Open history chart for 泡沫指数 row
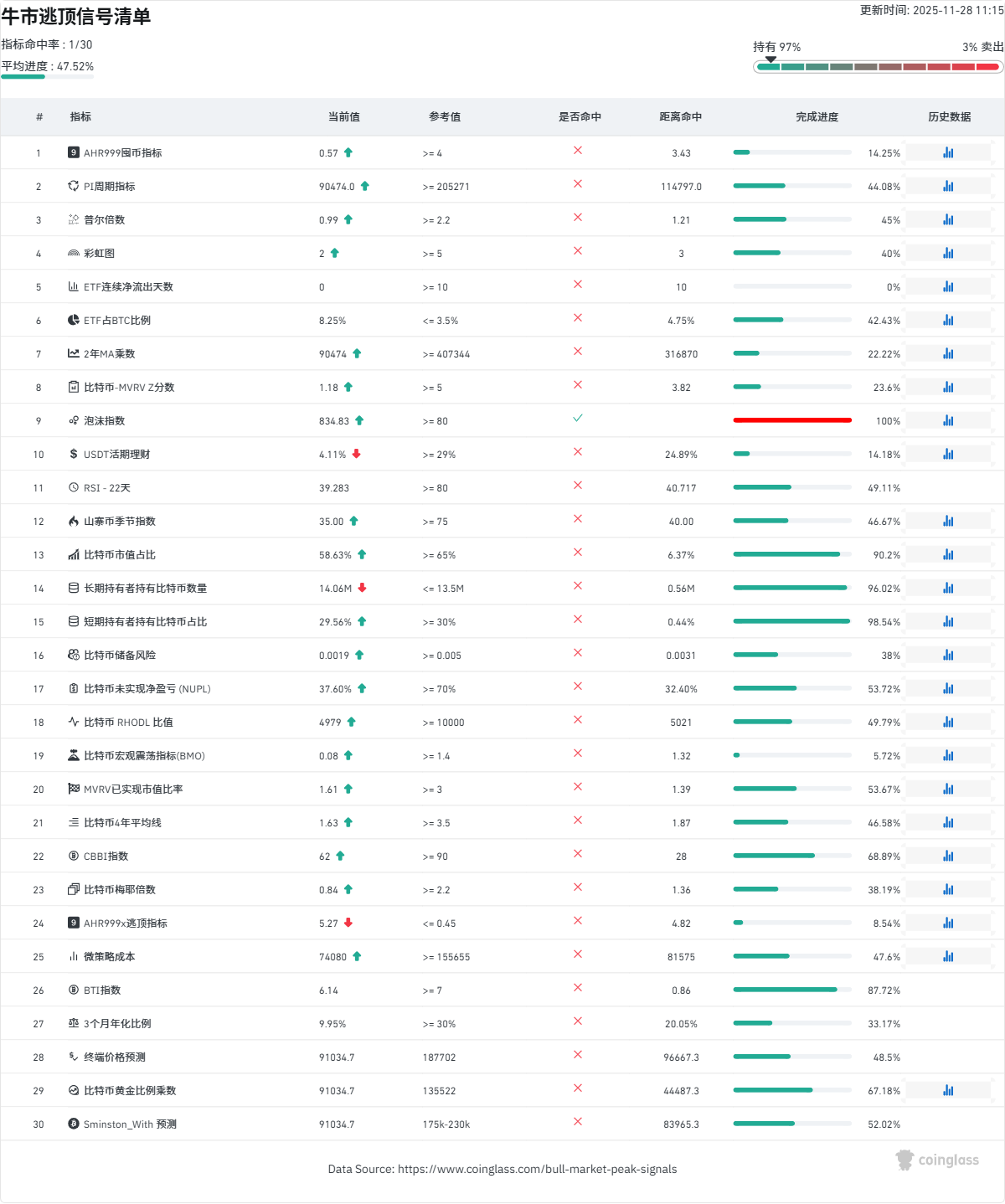 (x=948, y=420)
